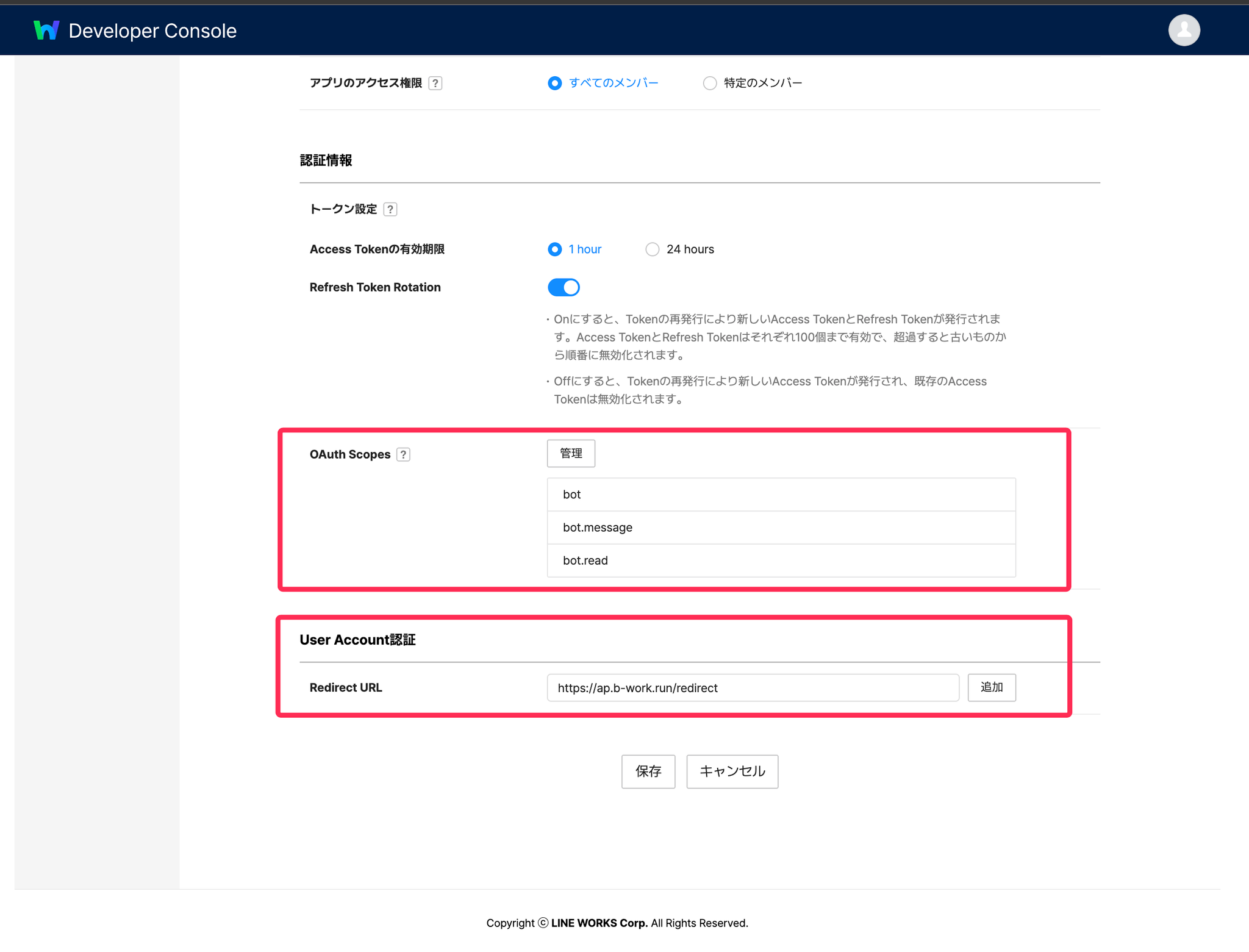1249x952 pixels.
Task: Click help icon beside トークン設定
Action: 390,210
